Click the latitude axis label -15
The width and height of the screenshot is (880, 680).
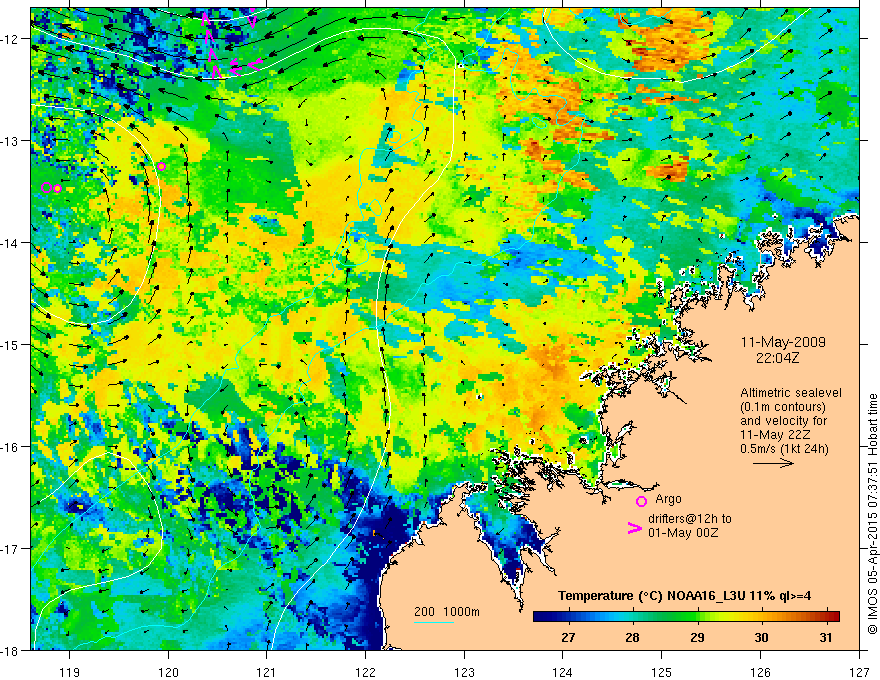11,344
